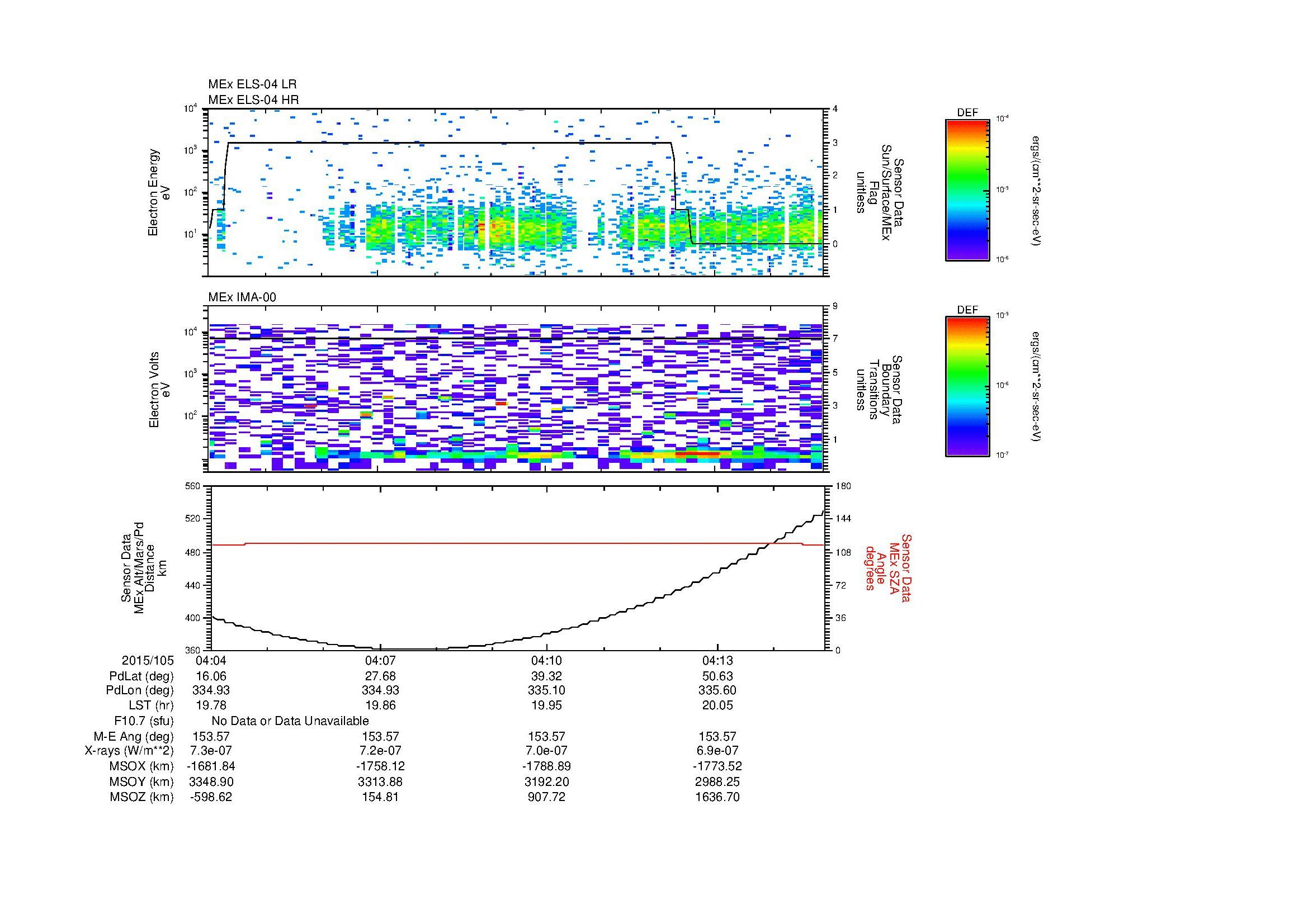Click the PdLat (deg) row label
This screenshot has width=1308, height=924.
tap(141, 676)
